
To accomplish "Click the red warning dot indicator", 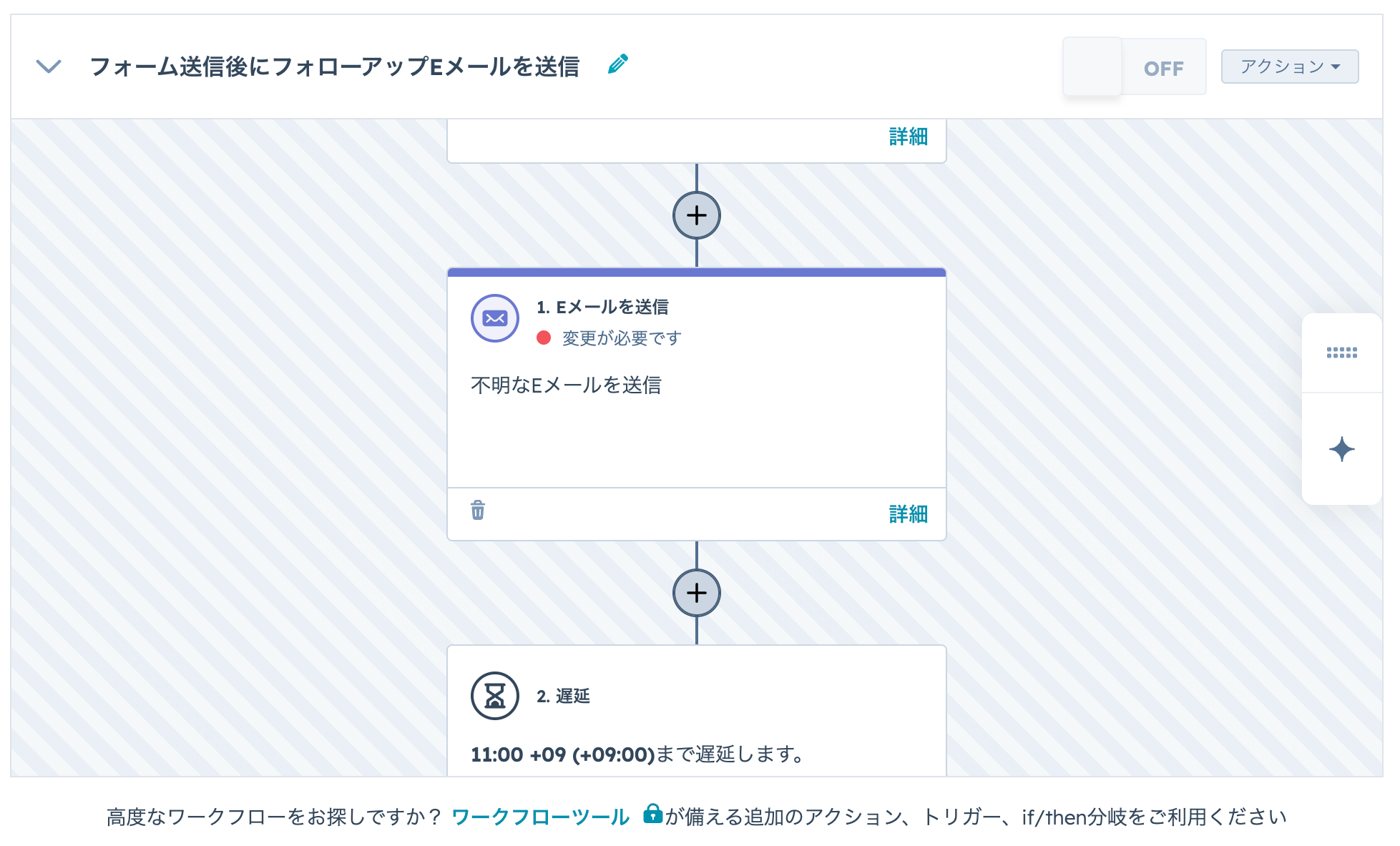I will (544, 338).
